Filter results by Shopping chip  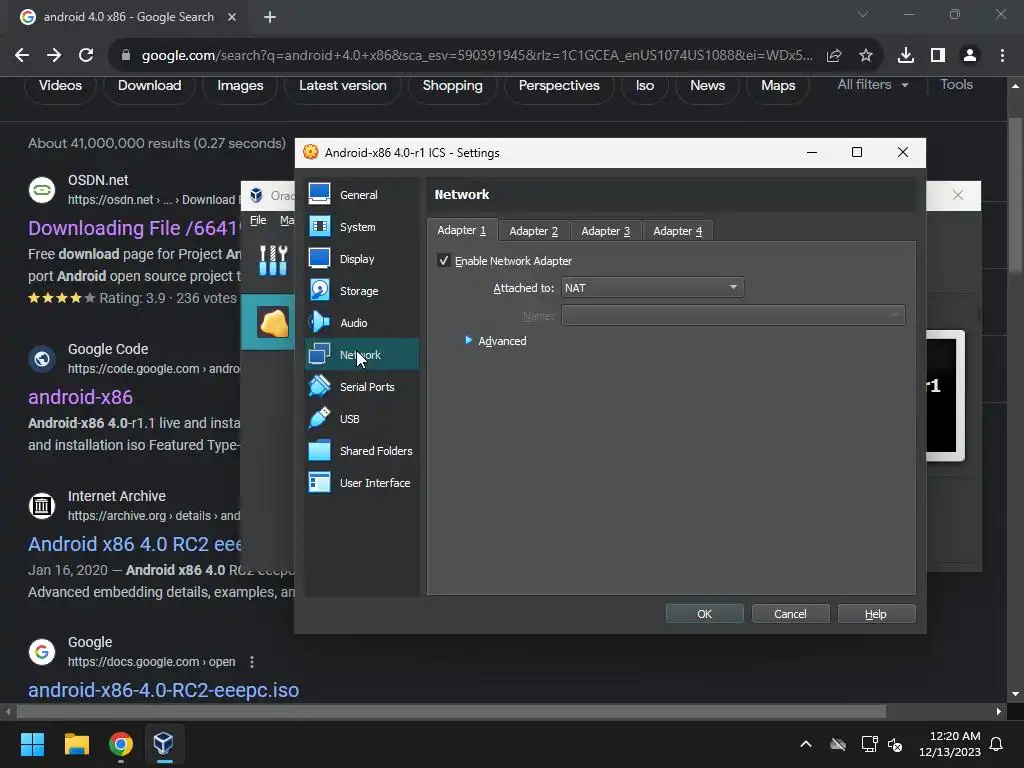pos(452,86)
